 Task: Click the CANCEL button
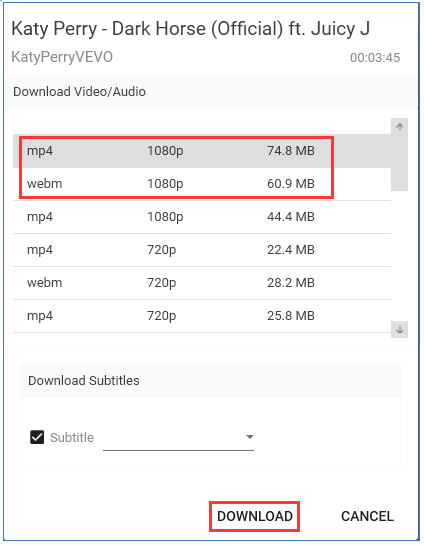coord(367,516)
